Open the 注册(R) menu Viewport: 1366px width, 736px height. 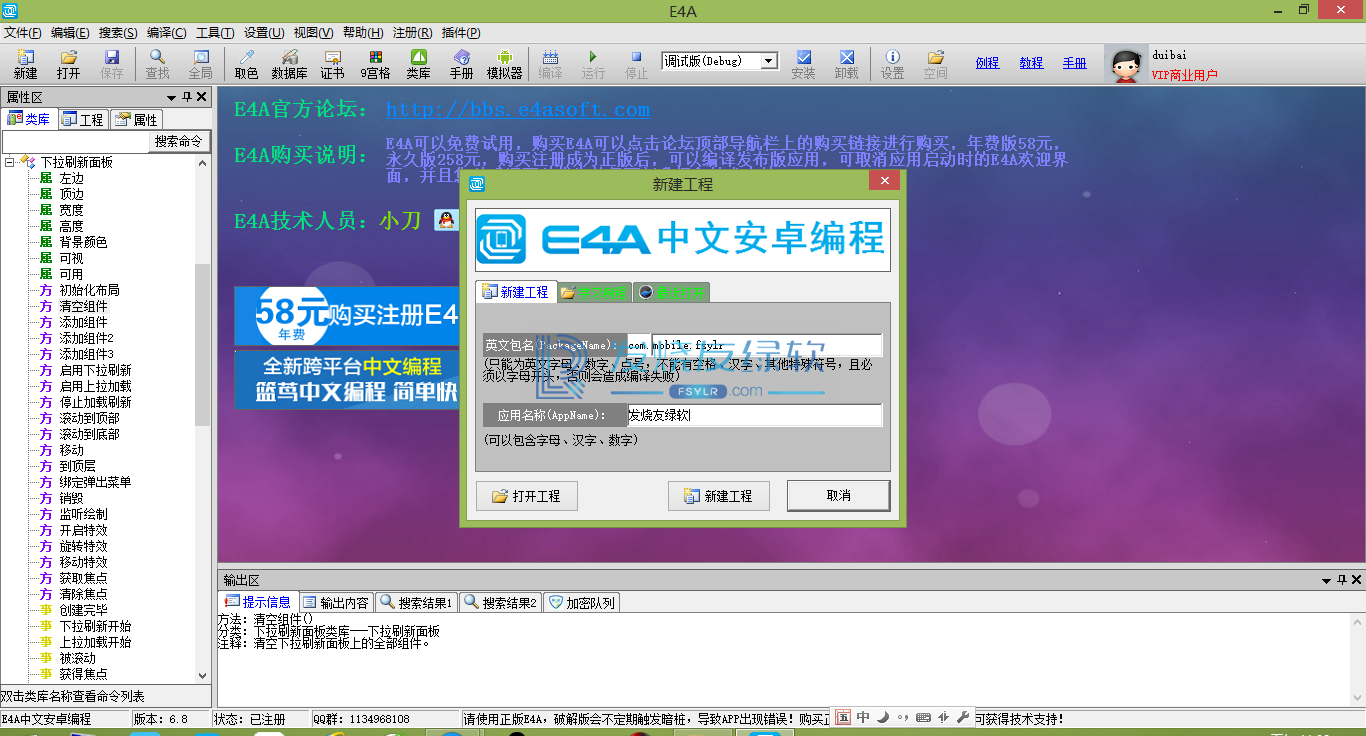pyautogui.click(x=411, y=33)
